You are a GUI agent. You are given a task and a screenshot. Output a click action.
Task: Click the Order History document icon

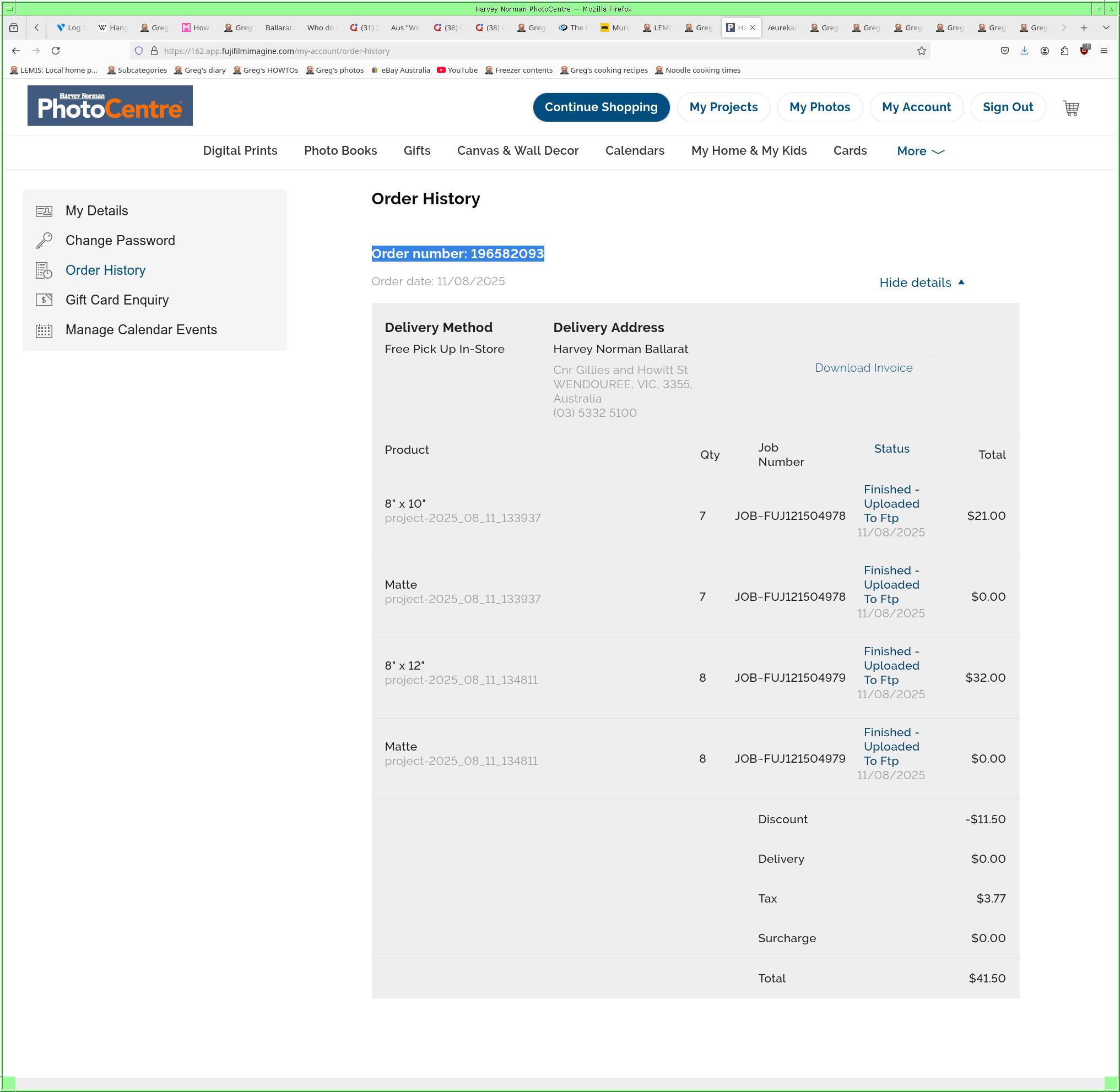(x=44, y=271)
